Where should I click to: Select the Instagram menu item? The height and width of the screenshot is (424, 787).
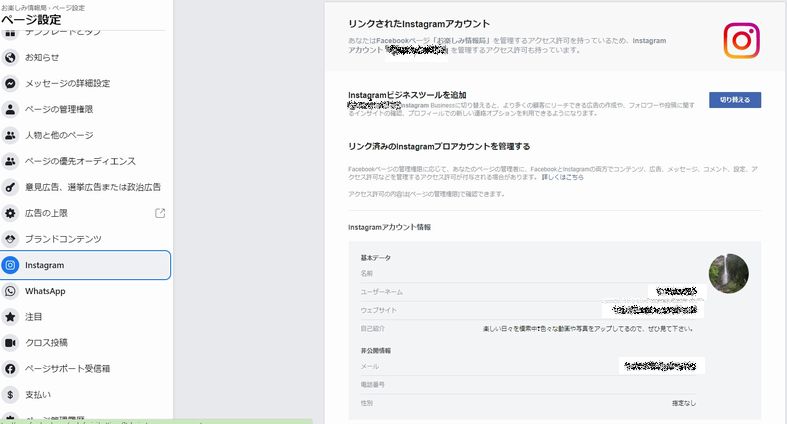coord(85,265)
